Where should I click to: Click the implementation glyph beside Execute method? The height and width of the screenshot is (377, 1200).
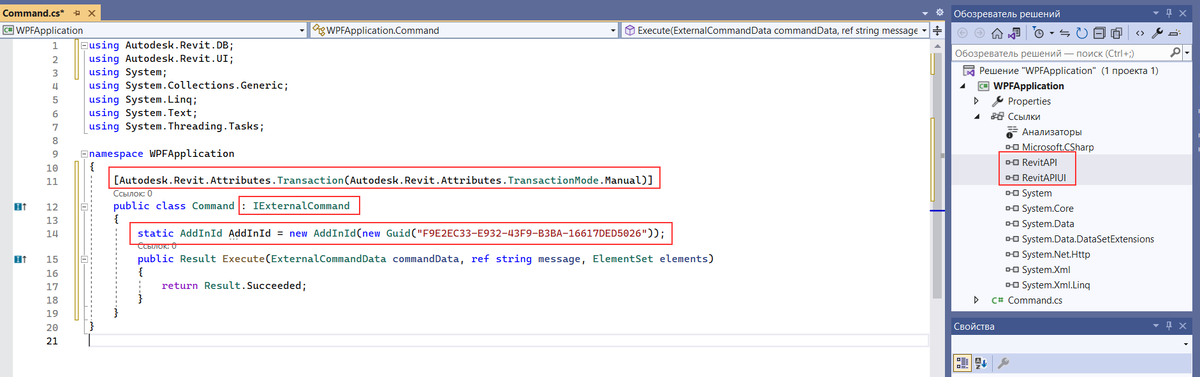[20, 260]
